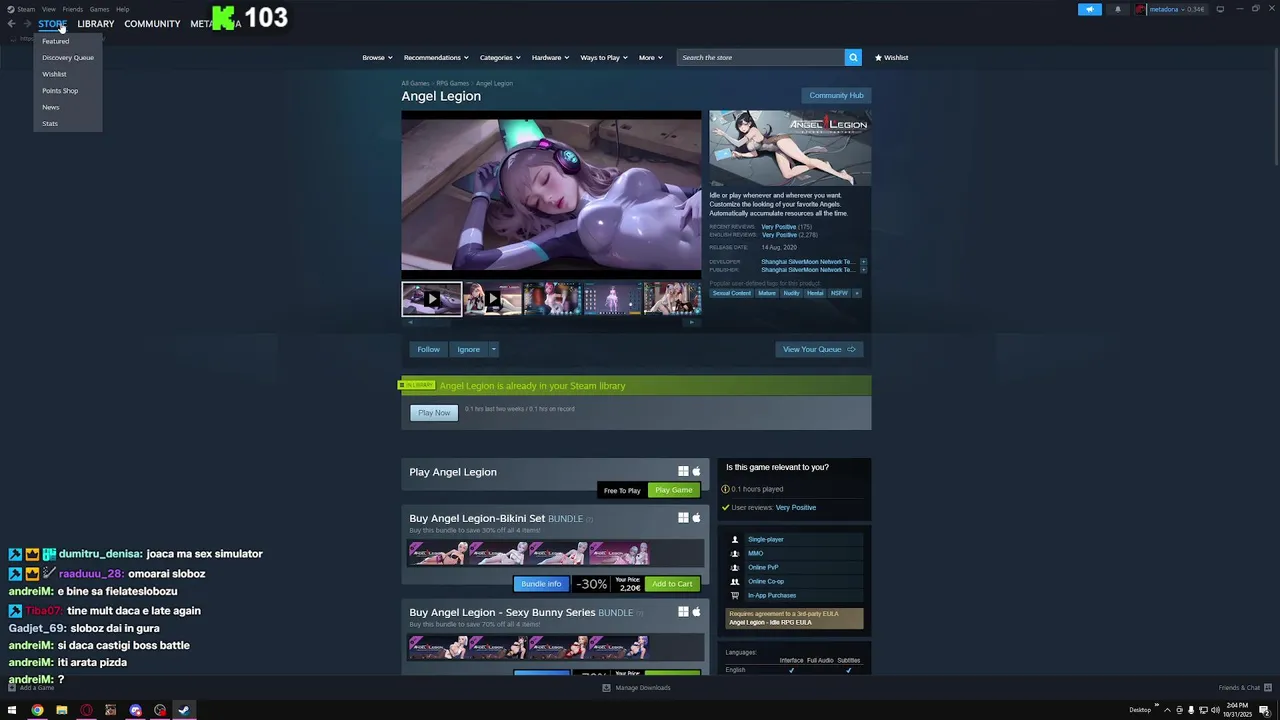Select Points Shop in the Store menu
This screenshot has height=720, width=1280.
tap(60, 90)
